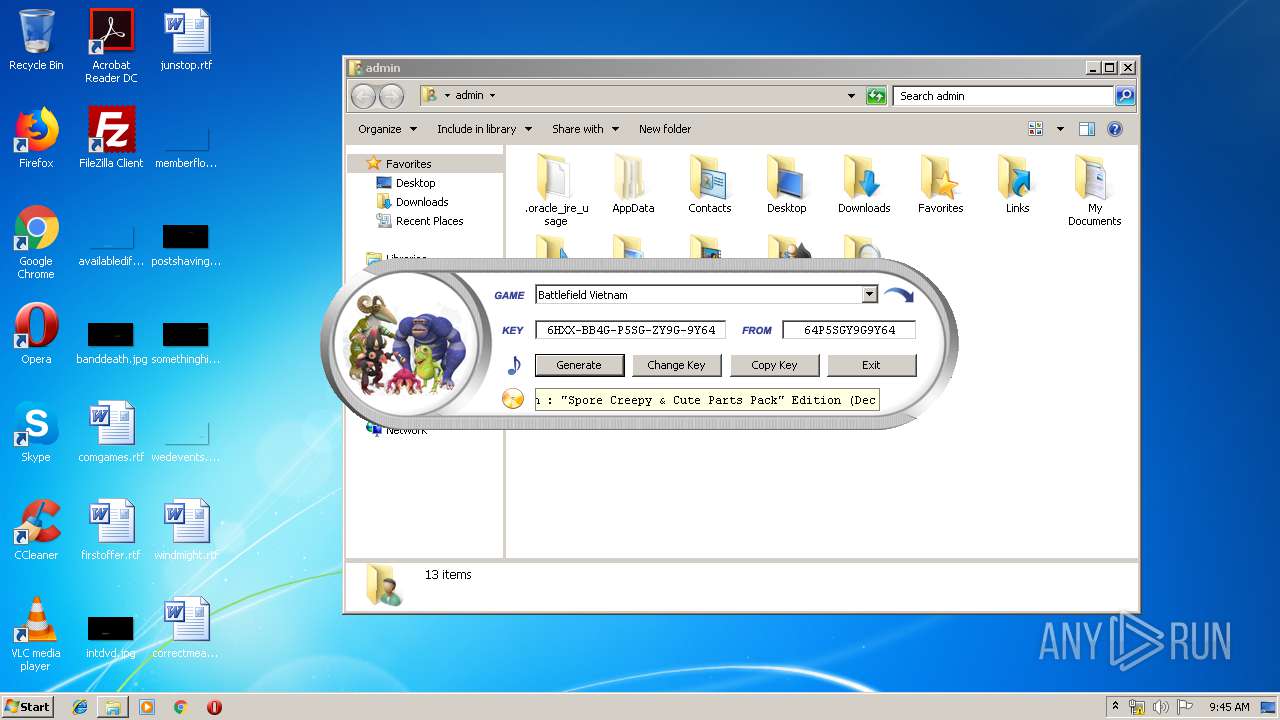
Task: Click the admin breadcrumb in address bar
Action: pos(469,96)
